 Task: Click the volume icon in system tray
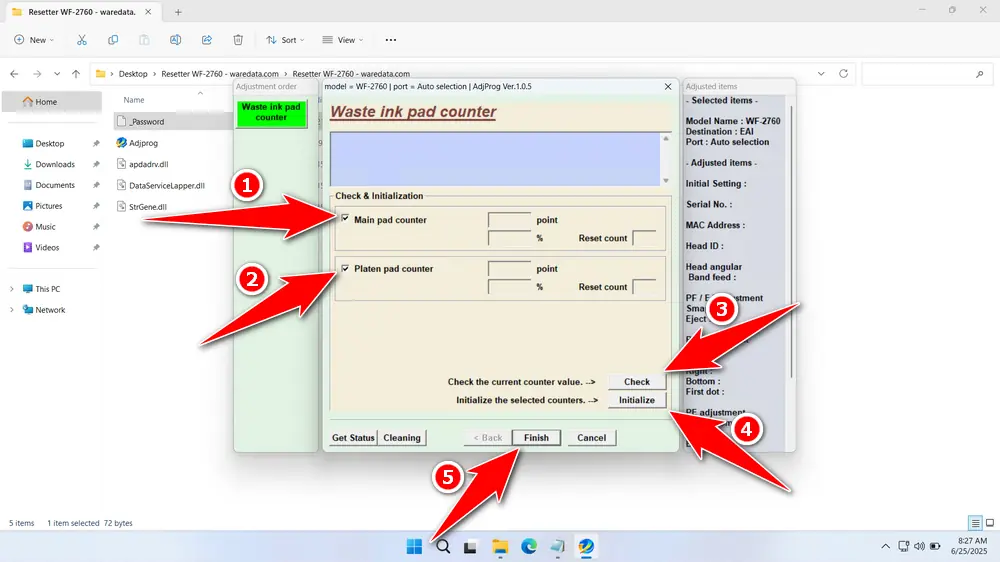pyautogui.click(x=919, y=546)
